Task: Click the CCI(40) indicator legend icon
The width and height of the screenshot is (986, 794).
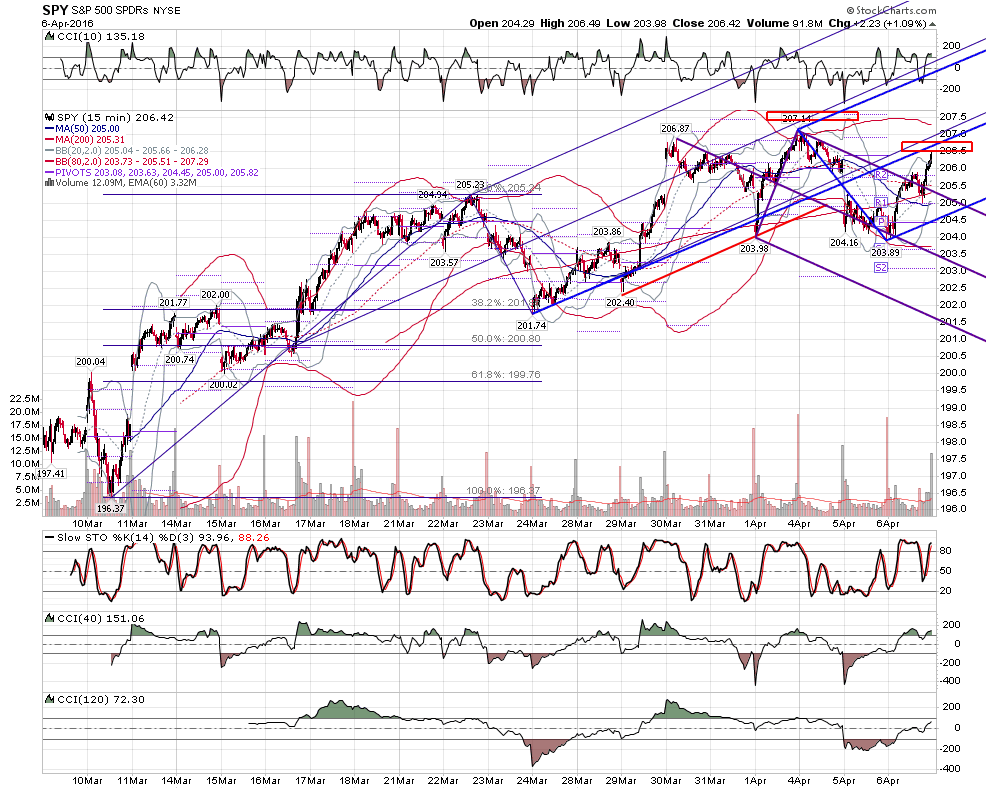Action: pyautogui.click(x=50, y=619)
